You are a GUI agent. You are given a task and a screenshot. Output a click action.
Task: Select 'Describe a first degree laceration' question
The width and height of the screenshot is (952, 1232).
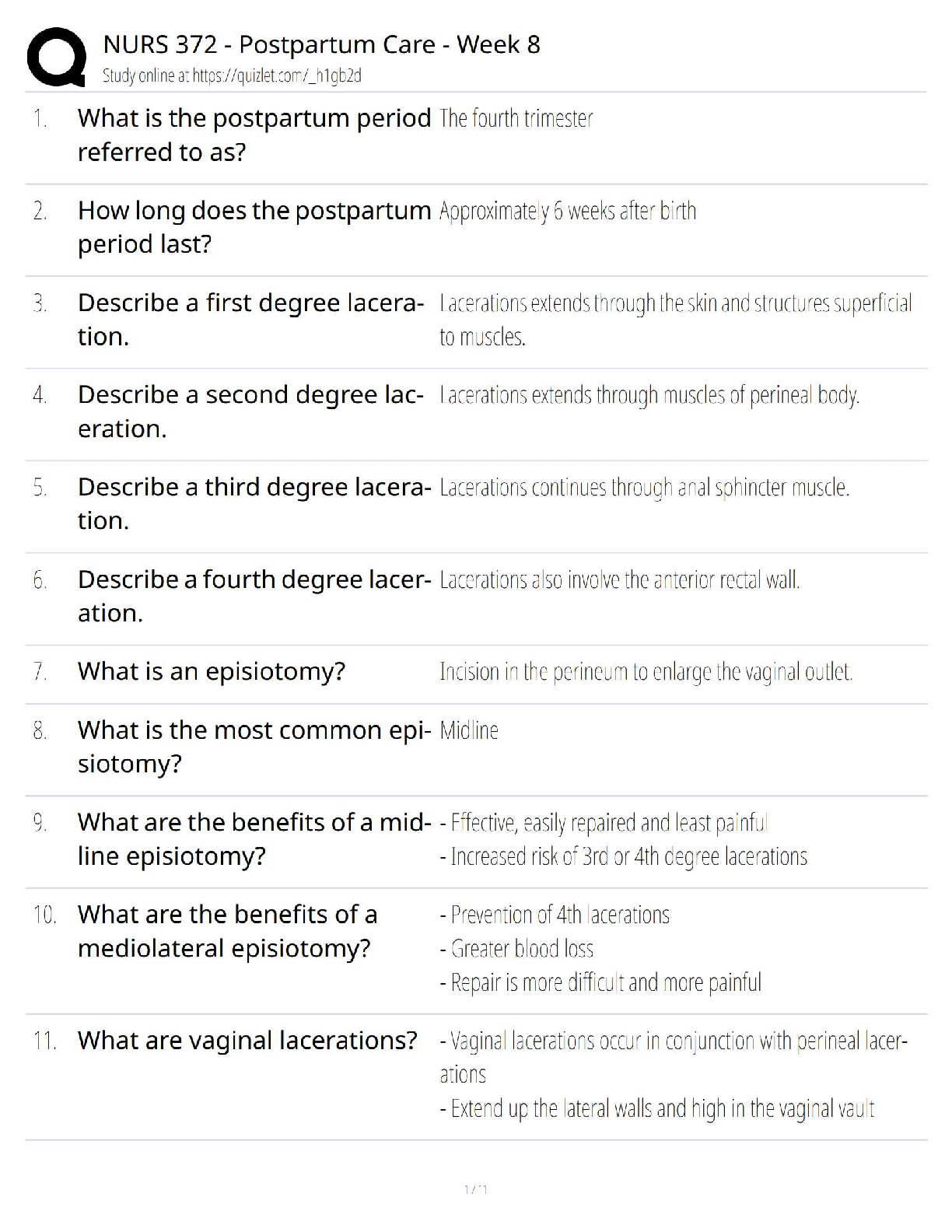pos(251,319)
